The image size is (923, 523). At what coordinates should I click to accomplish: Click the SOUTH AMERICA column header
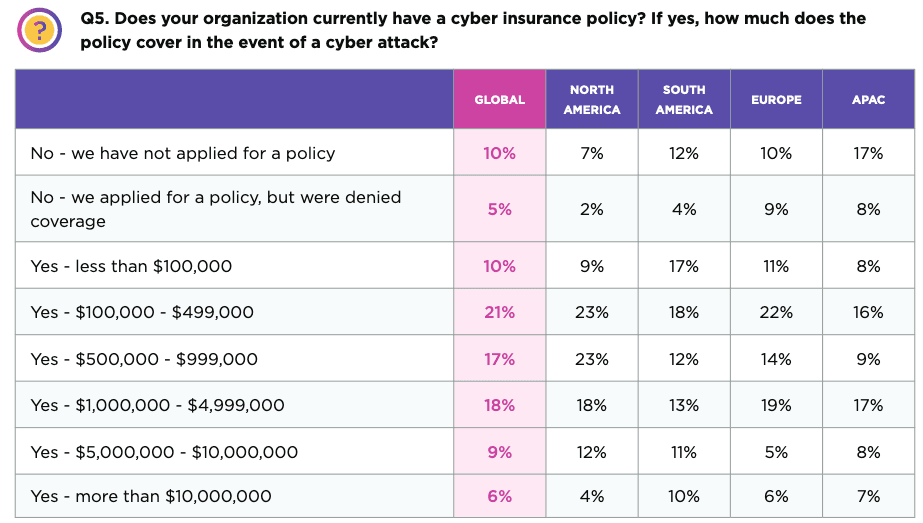coord(684,99)
